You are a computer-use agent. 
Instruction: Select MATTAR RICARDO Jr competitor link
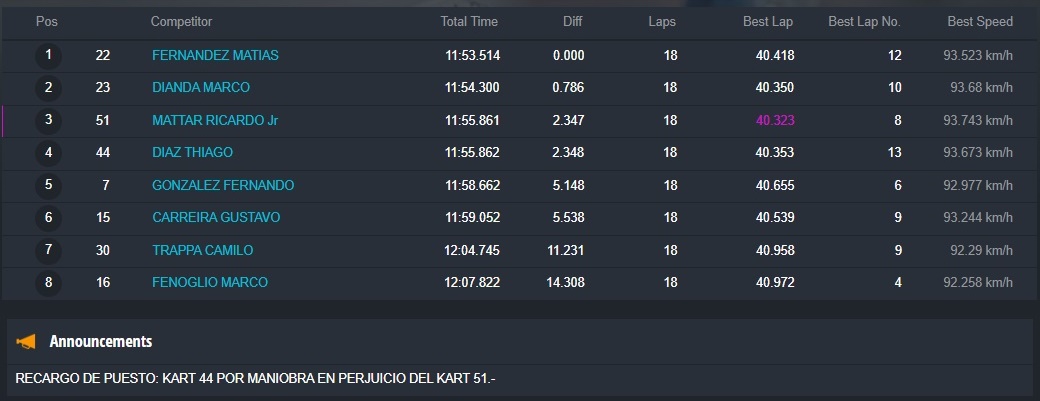click(215, 121)
